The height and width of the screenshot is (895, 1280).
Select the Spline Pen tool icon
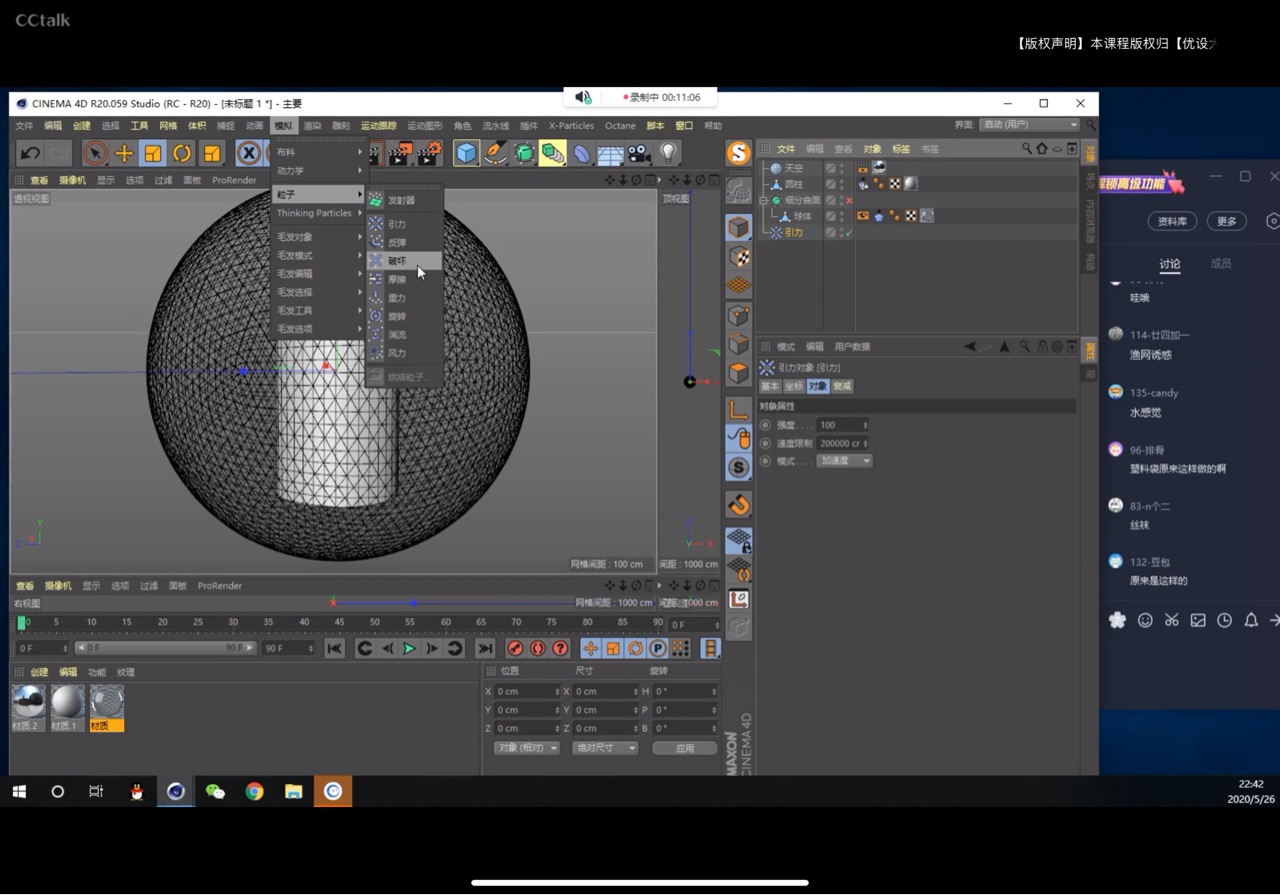click(495, 153)
